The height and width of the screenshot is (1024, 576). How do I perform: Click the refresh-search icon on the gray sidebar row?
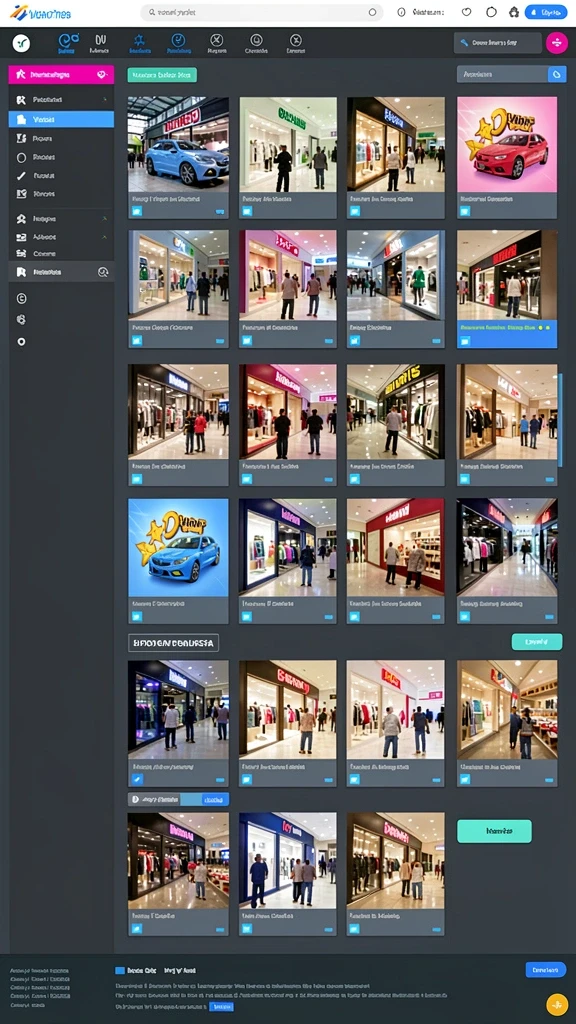103,272
